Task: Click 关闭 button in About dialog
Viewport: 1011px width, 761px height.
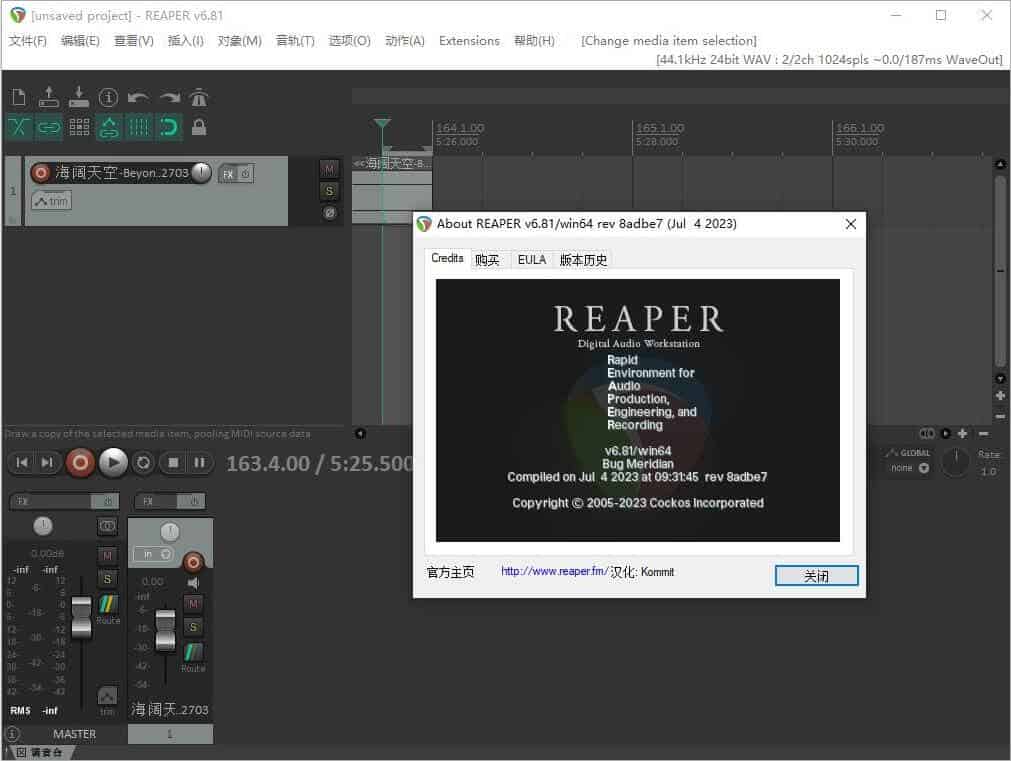Action: [816, 575]
